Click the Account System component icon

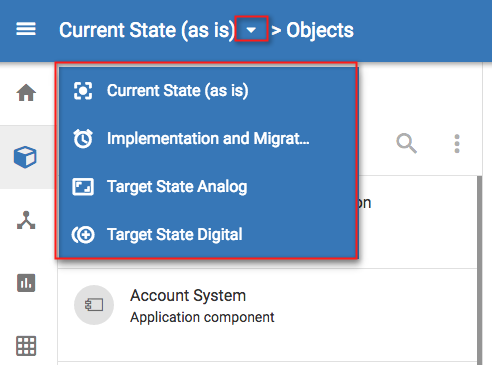tap(94, 305)
